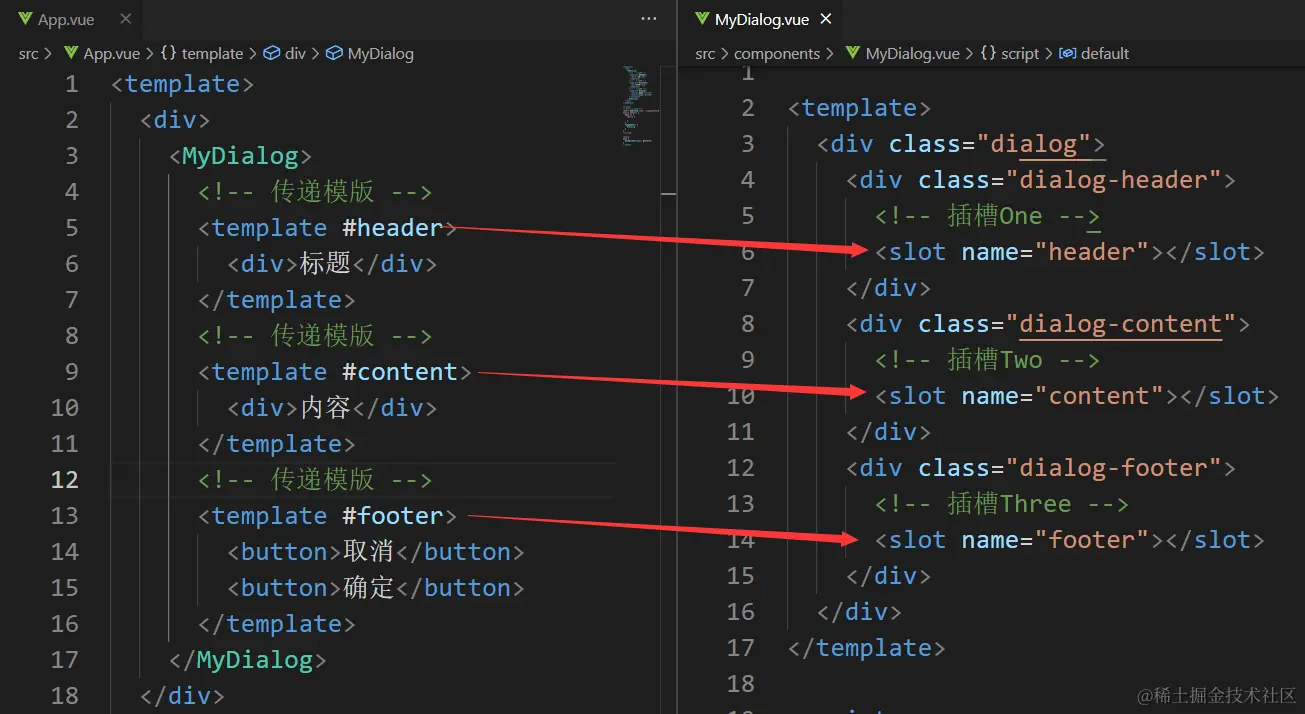This screenshot has height=714, width=1305.
Task: Select line 5 number in App.vue gutter
Action: [71, 228]
